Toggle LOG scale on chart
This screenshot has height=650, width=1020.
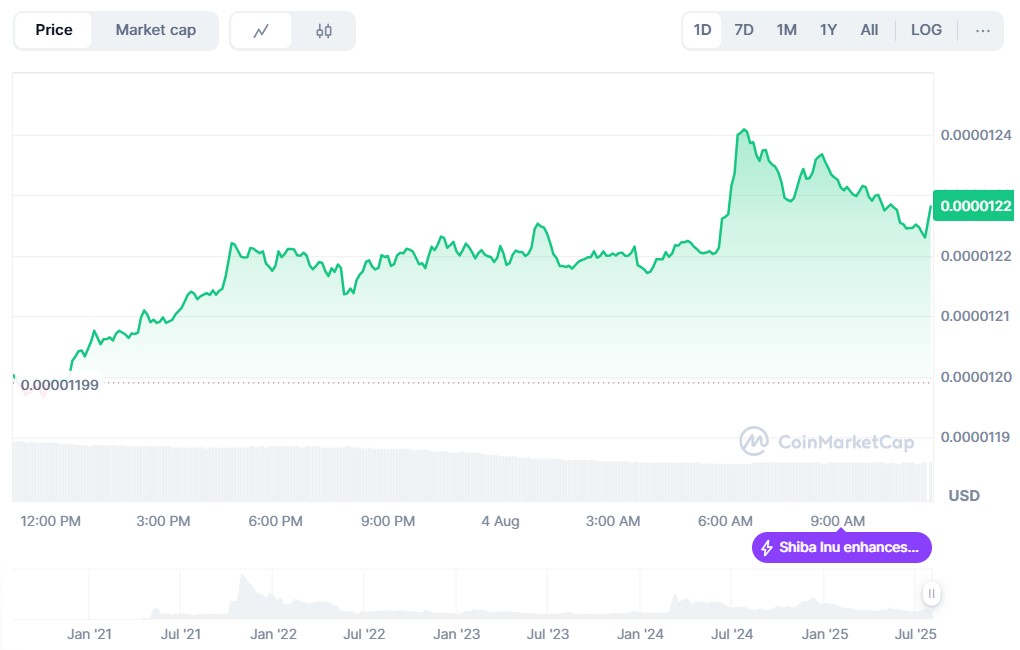(x=926, y=30)
